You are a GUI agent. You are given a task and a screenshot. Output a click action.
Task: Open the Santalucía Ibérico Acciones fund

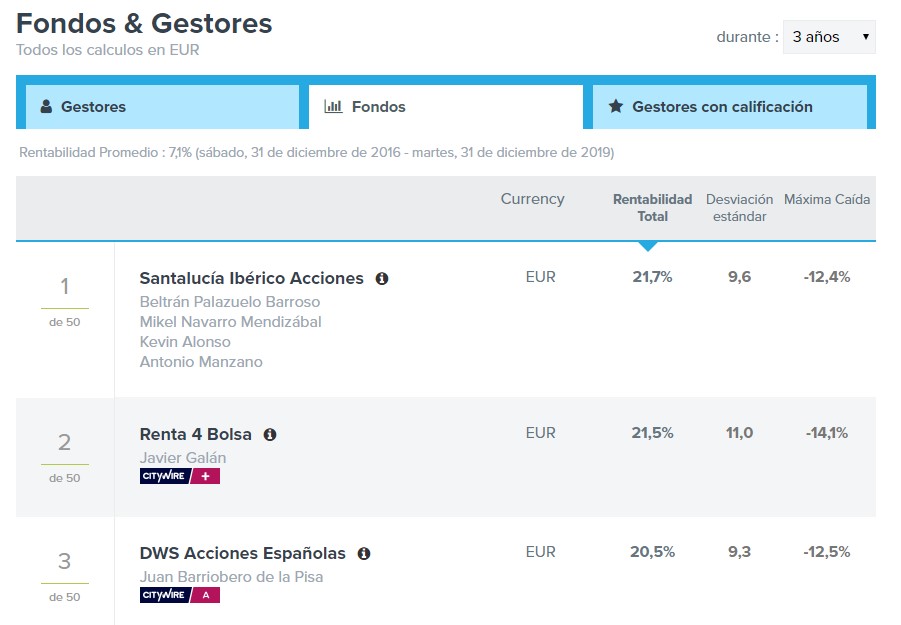[x=252, y=279]
